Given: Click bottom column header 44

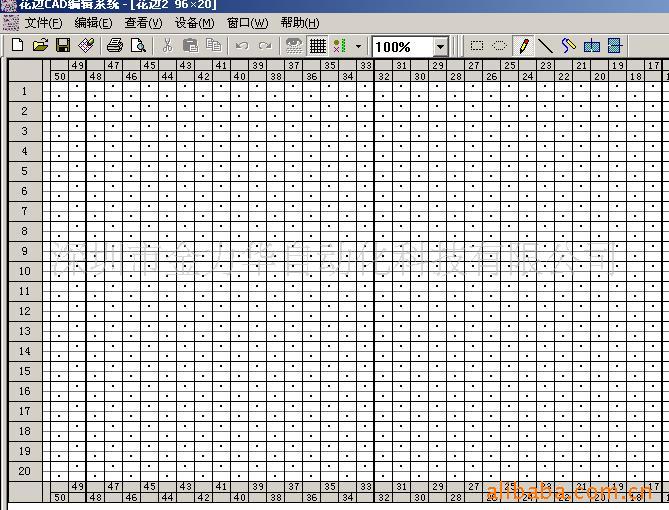Looking at the screenshot, I should 167,497.
